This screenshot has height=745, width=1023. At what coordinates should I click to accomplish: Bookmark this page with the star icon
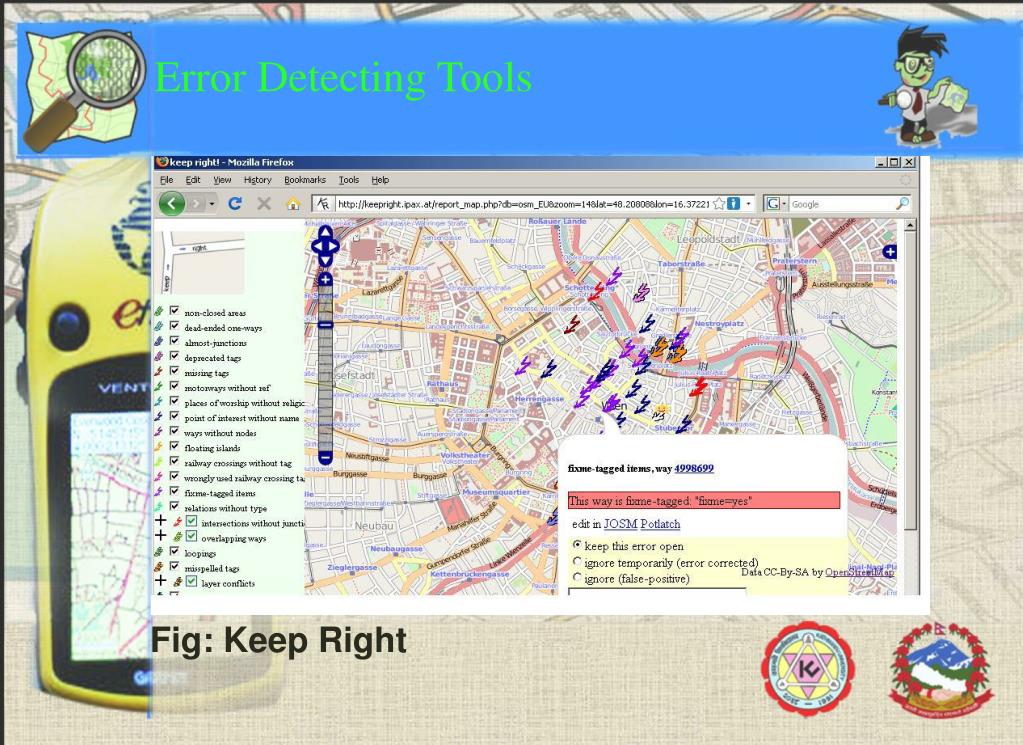coord(718,204)
